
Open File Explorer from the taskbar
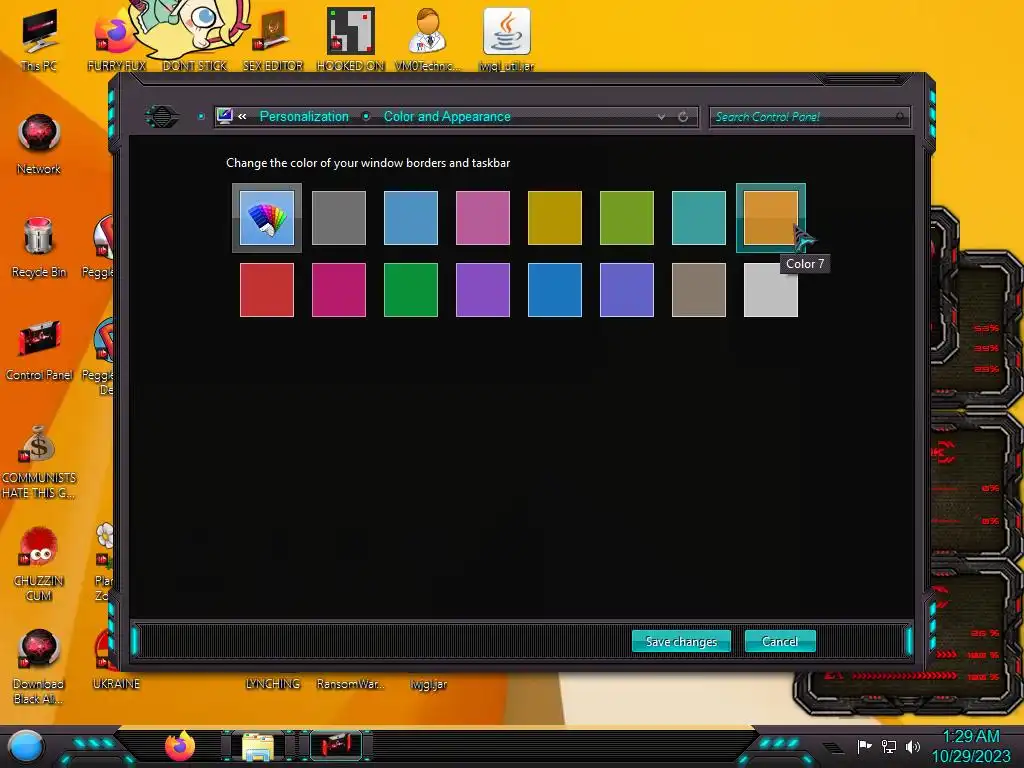click(x=258, y=746)
